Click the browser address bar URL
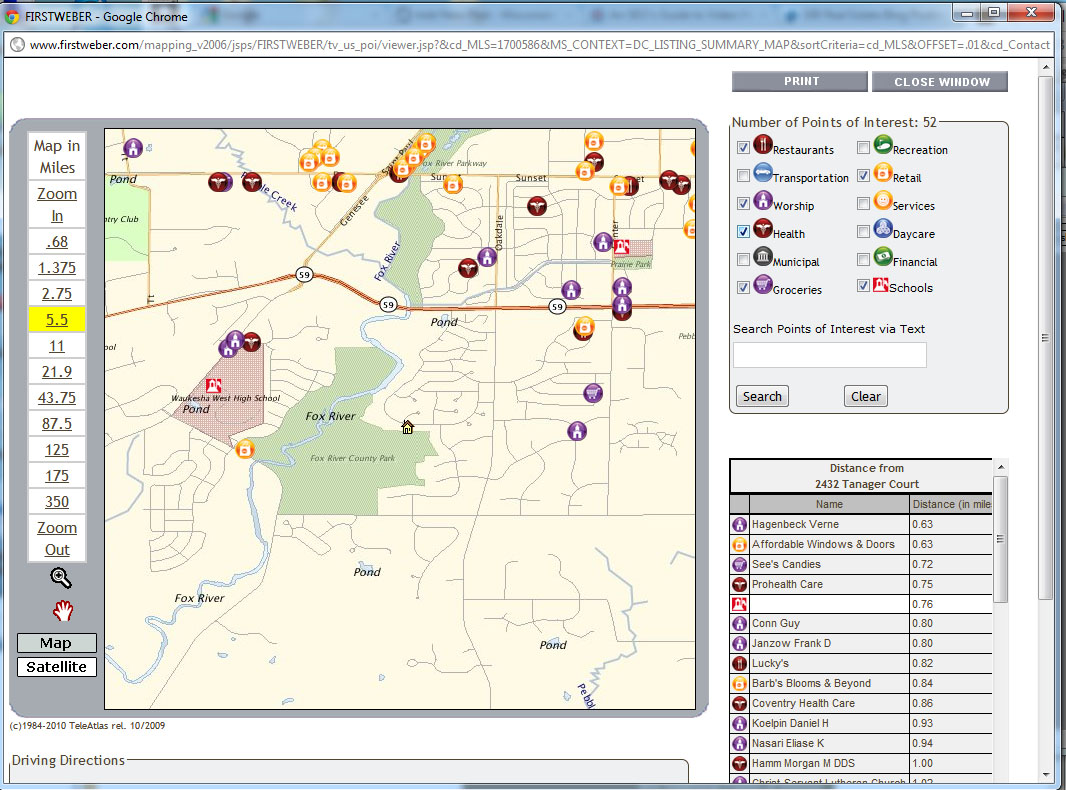Screen dimensions: 1066x790 click(x=539, y=44)
